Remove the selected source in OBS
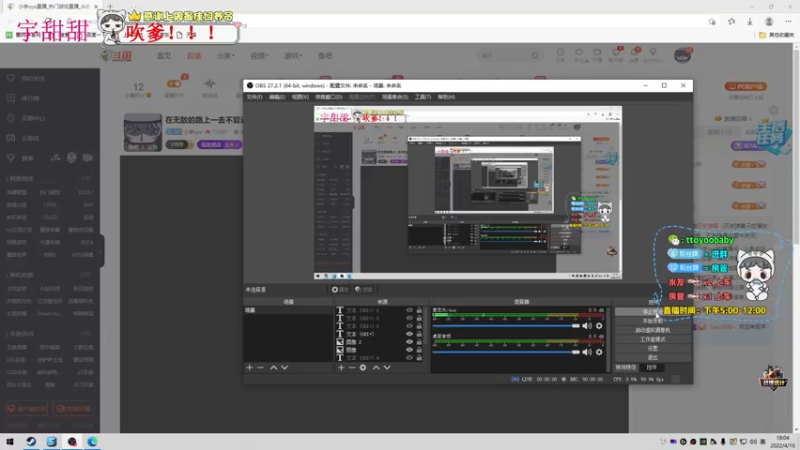800x450 pixels. point(352,367)
